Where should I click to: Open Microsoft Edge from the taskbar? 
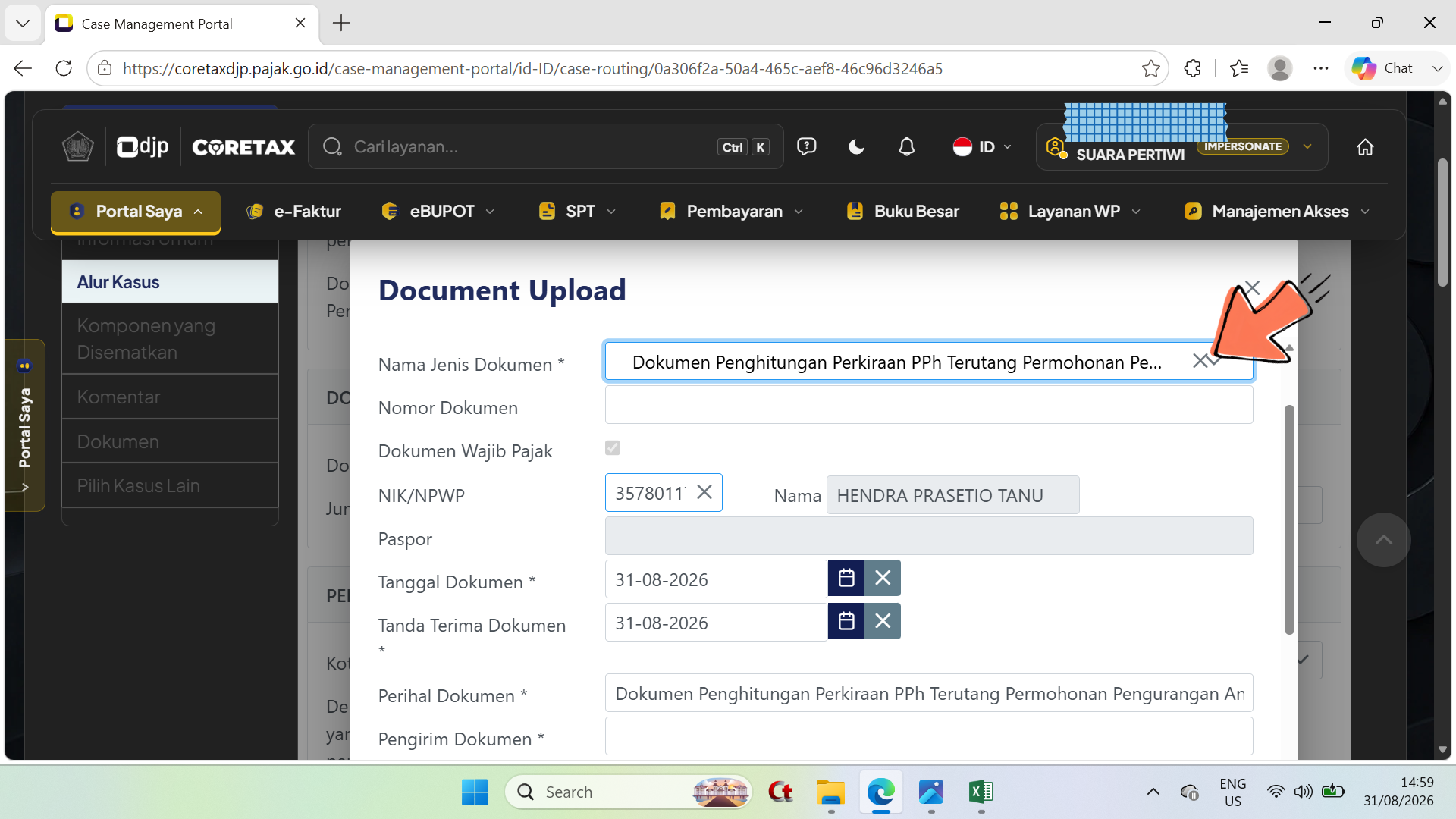point(880,792)
